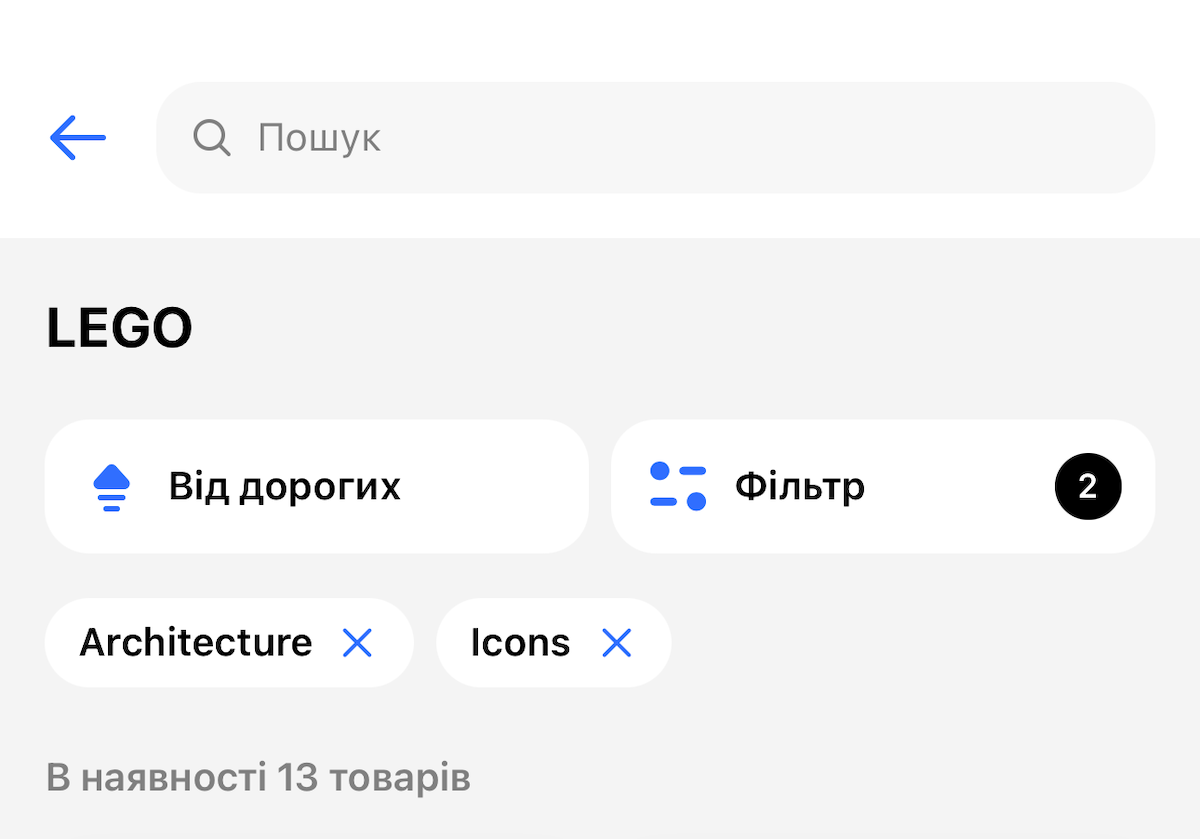Tap the word Architecture in the chip
This screenshot has width=1200, height=839.
196,643
